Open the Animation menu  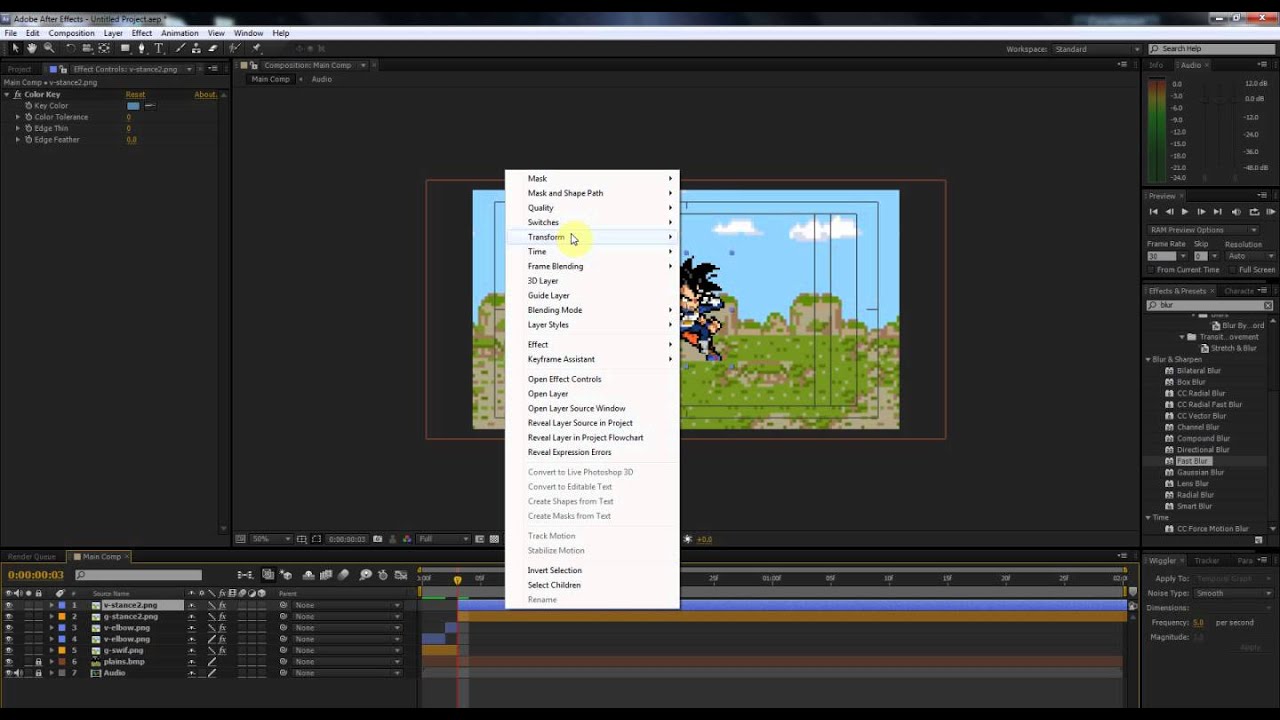180,33
